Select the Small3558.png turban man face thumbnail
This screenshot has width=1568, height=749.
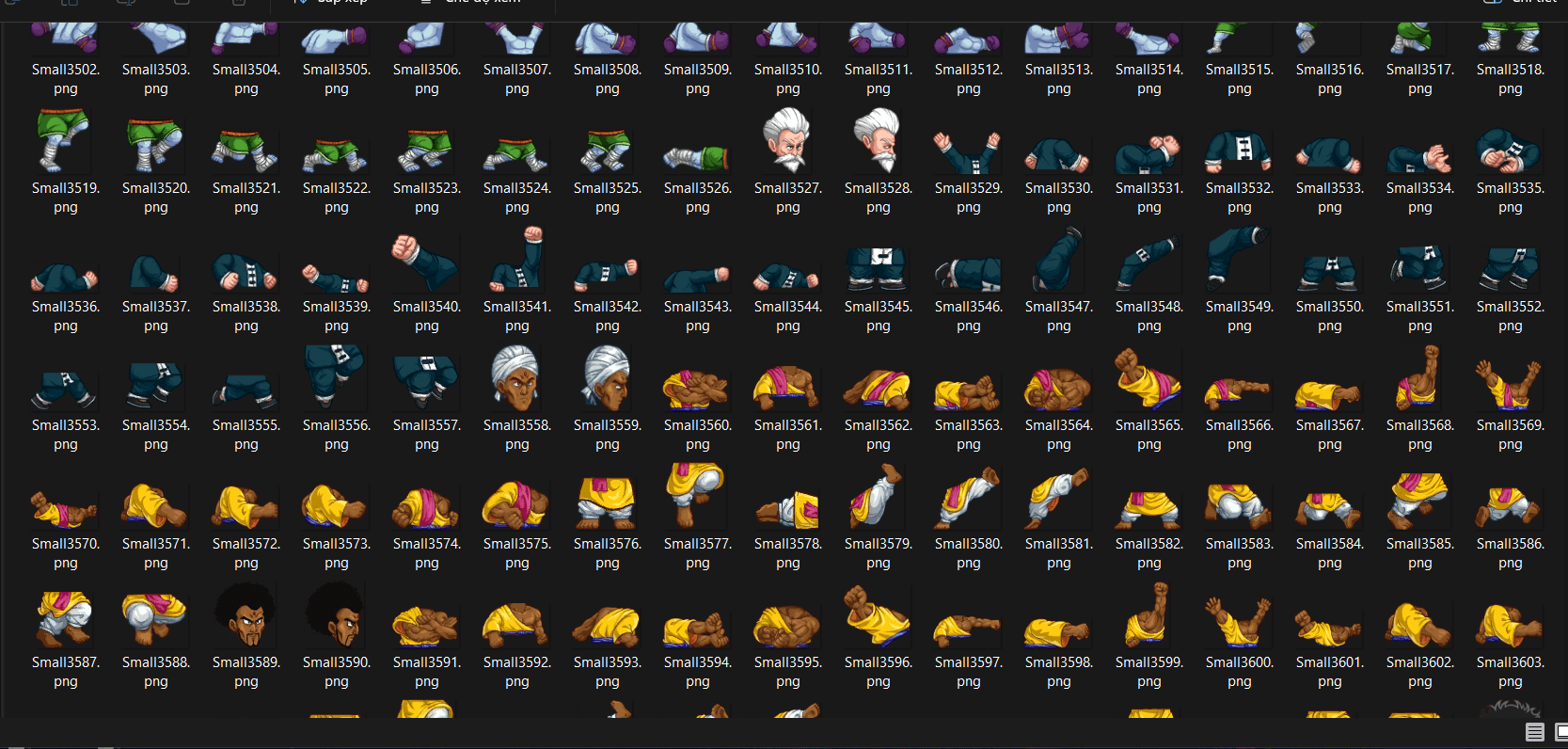coord(516,378)
